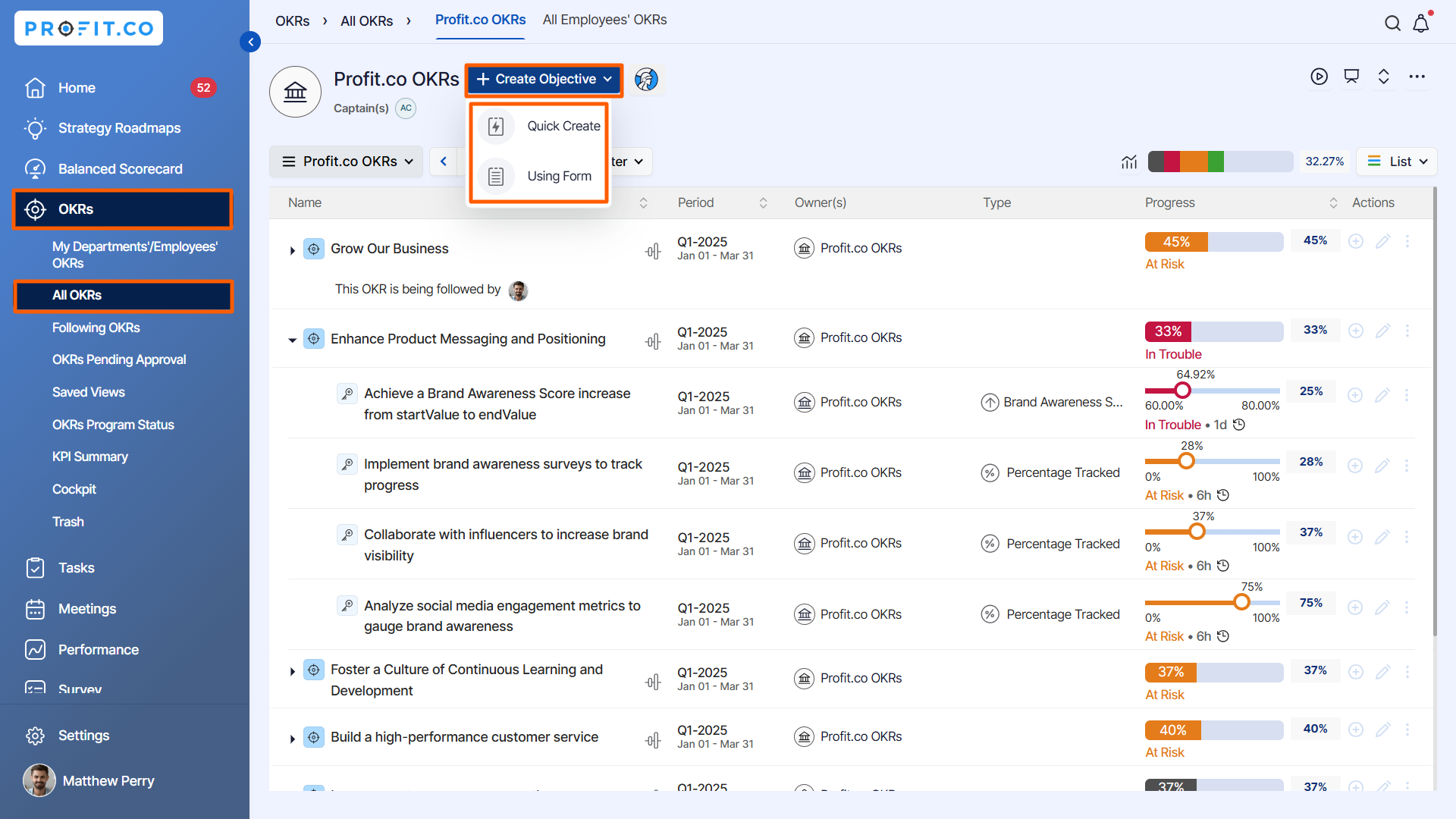1456x819 pixels.
Task: Click edit pencil for Grow Our Business
Action: 1382,241
